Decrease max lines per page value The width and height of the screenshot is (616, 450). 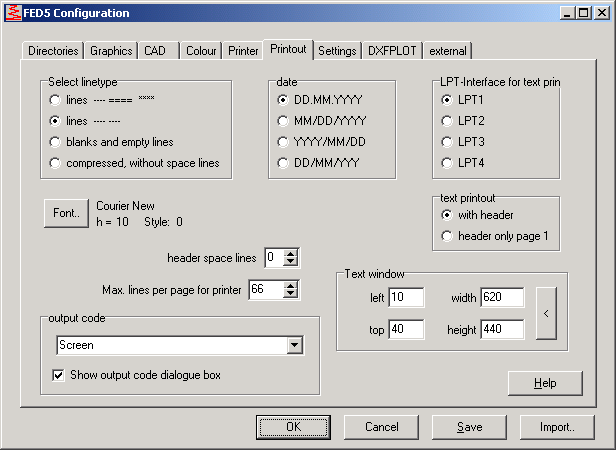click(x=290, y=295)
